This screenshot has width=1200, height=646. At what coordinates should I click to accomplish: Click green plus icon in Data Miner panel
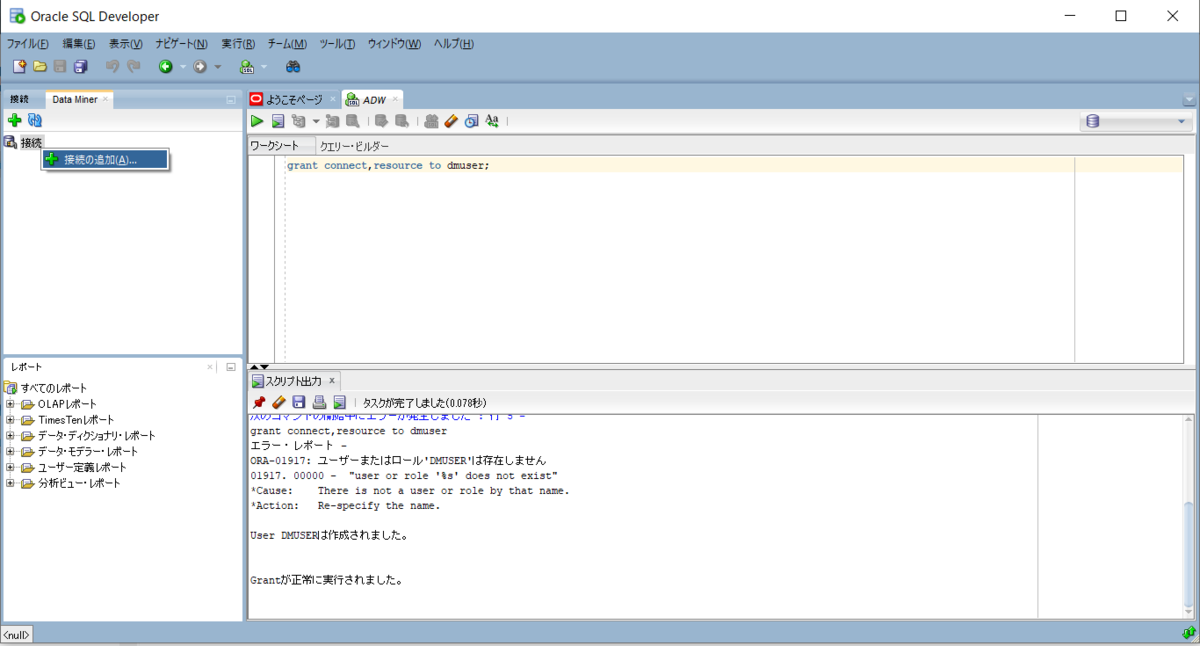click(14, 120)
